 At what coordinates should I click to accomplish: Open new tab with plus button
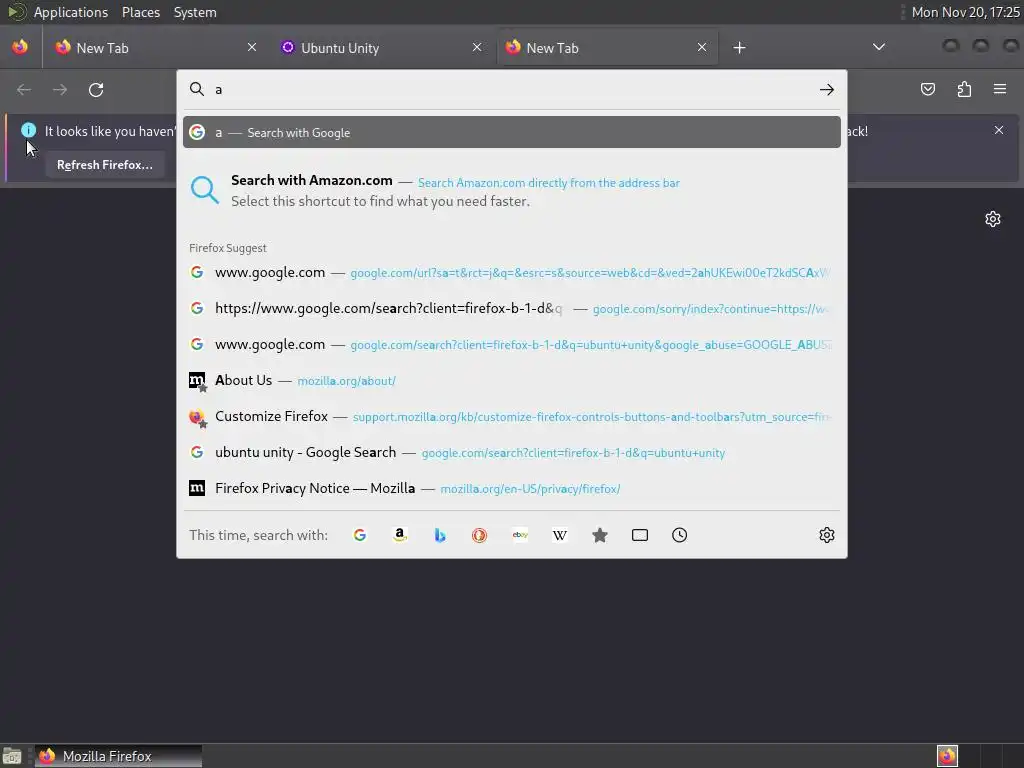[739, 48]
